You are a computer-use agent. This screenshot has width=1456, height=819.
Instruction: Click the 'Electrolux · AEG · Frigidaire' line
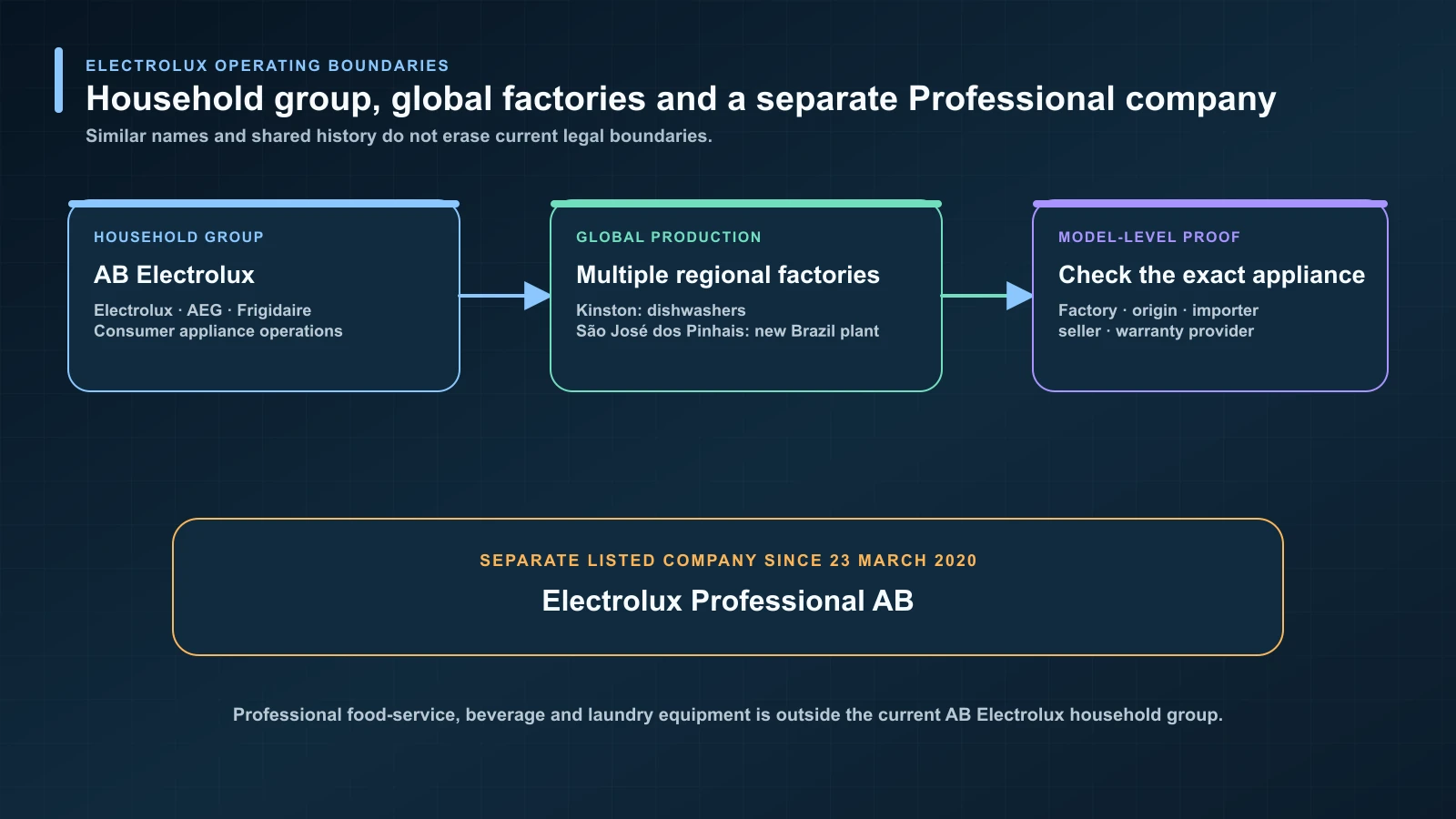202,310
